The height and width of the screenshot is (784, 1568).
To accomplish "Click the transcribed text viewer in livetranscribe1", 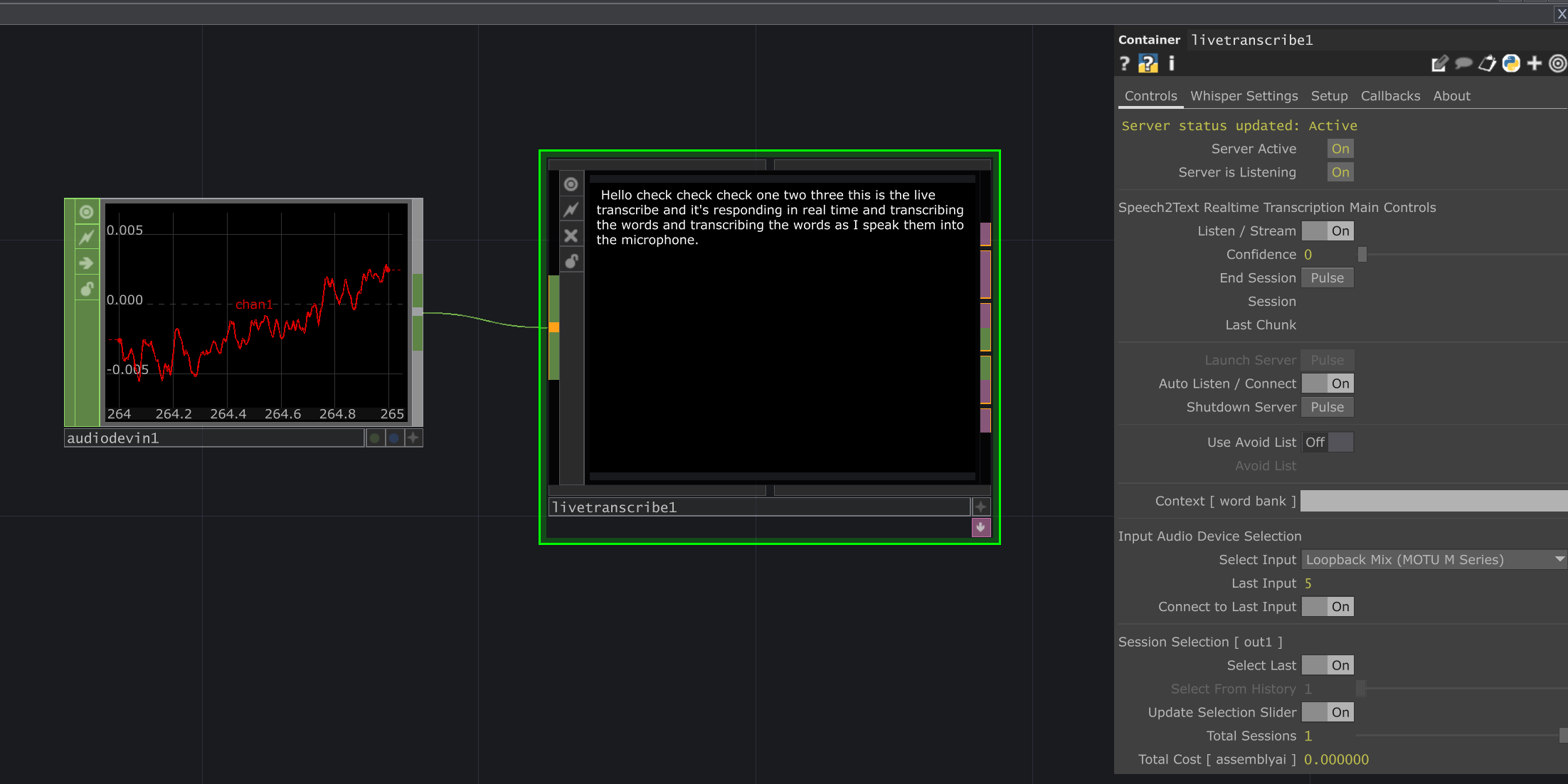I will click(782, 327).
